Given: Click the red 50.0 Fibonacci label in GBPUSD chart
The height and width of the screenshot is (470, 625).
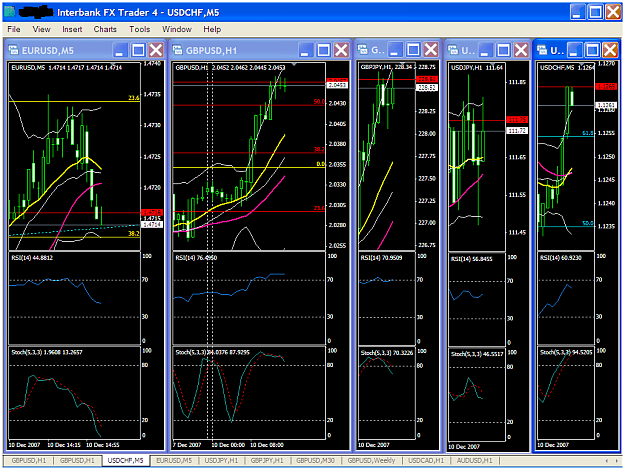Looking at the screenshot, I should [x=319, y=102].
